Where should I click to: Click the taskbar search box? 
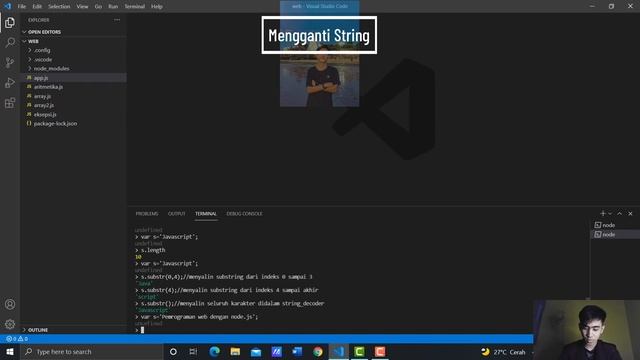click(x=91, y=351)
